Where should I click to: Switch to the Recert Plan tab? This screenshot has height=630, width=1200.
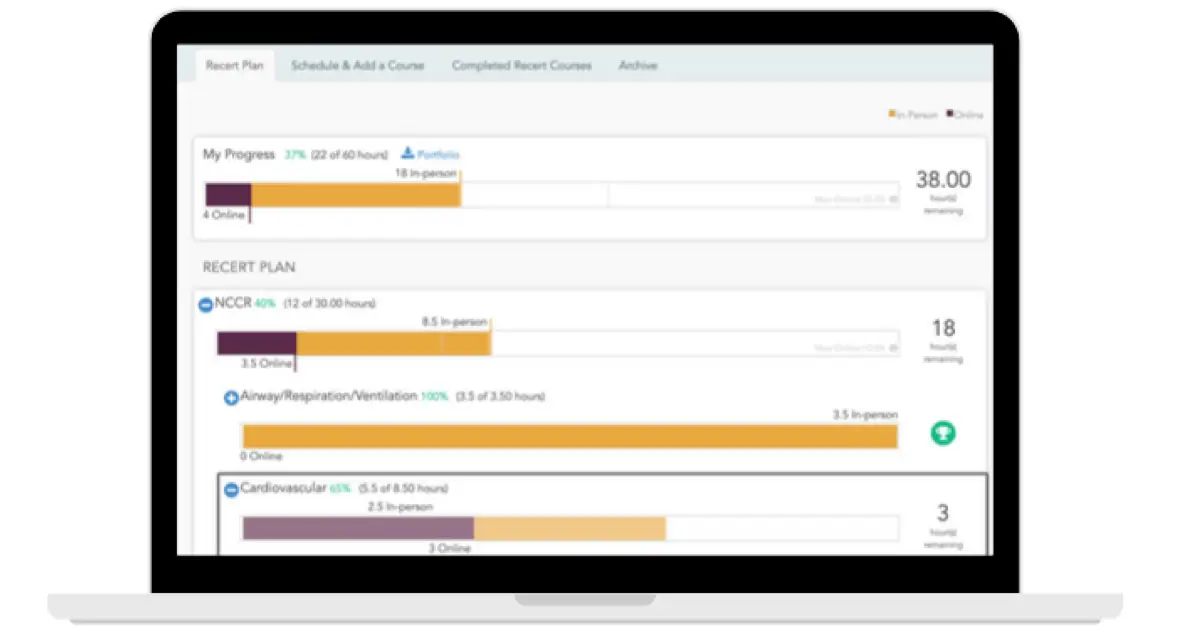click(x=234, y=66)
